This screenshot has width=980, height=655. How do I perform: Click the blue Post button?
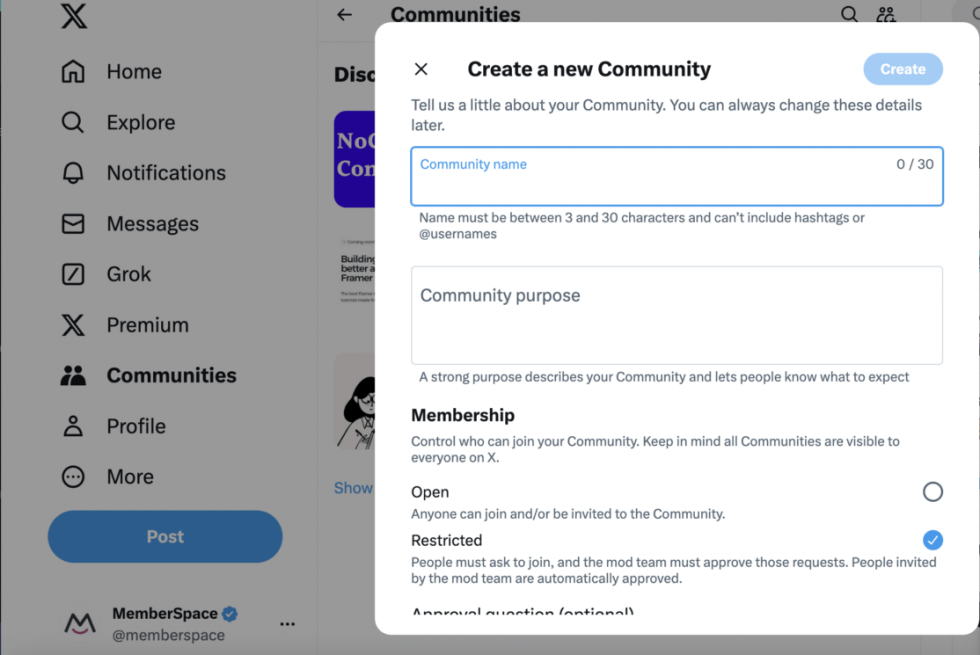click(164, 537)
